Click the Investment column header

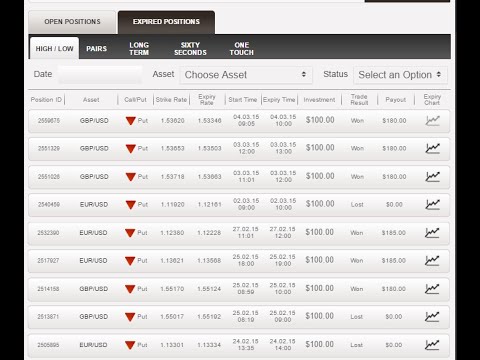click(x=319, y=100)
